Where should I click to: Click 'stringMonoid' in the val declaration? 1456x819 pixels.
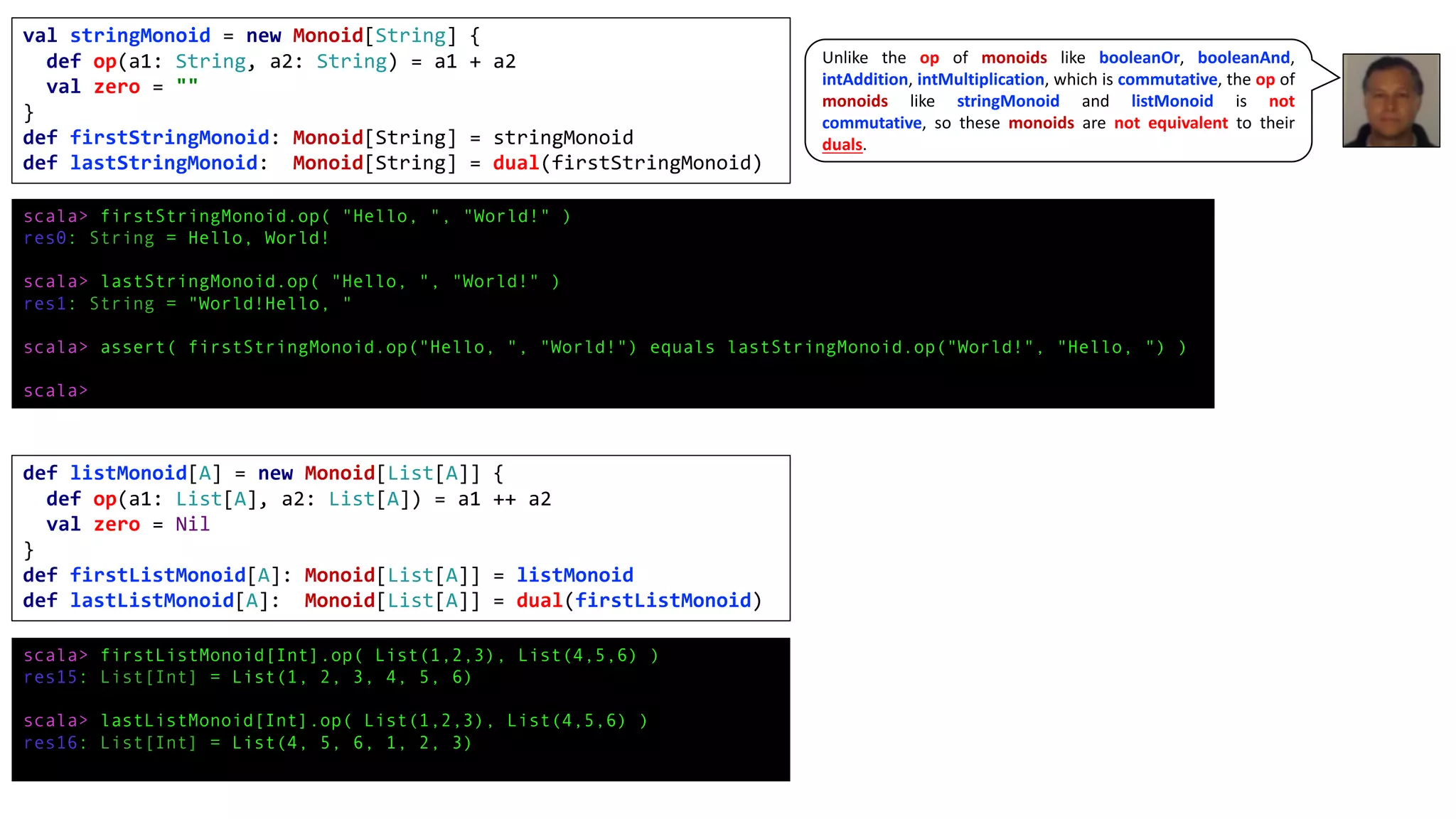(x=140, y=36)
